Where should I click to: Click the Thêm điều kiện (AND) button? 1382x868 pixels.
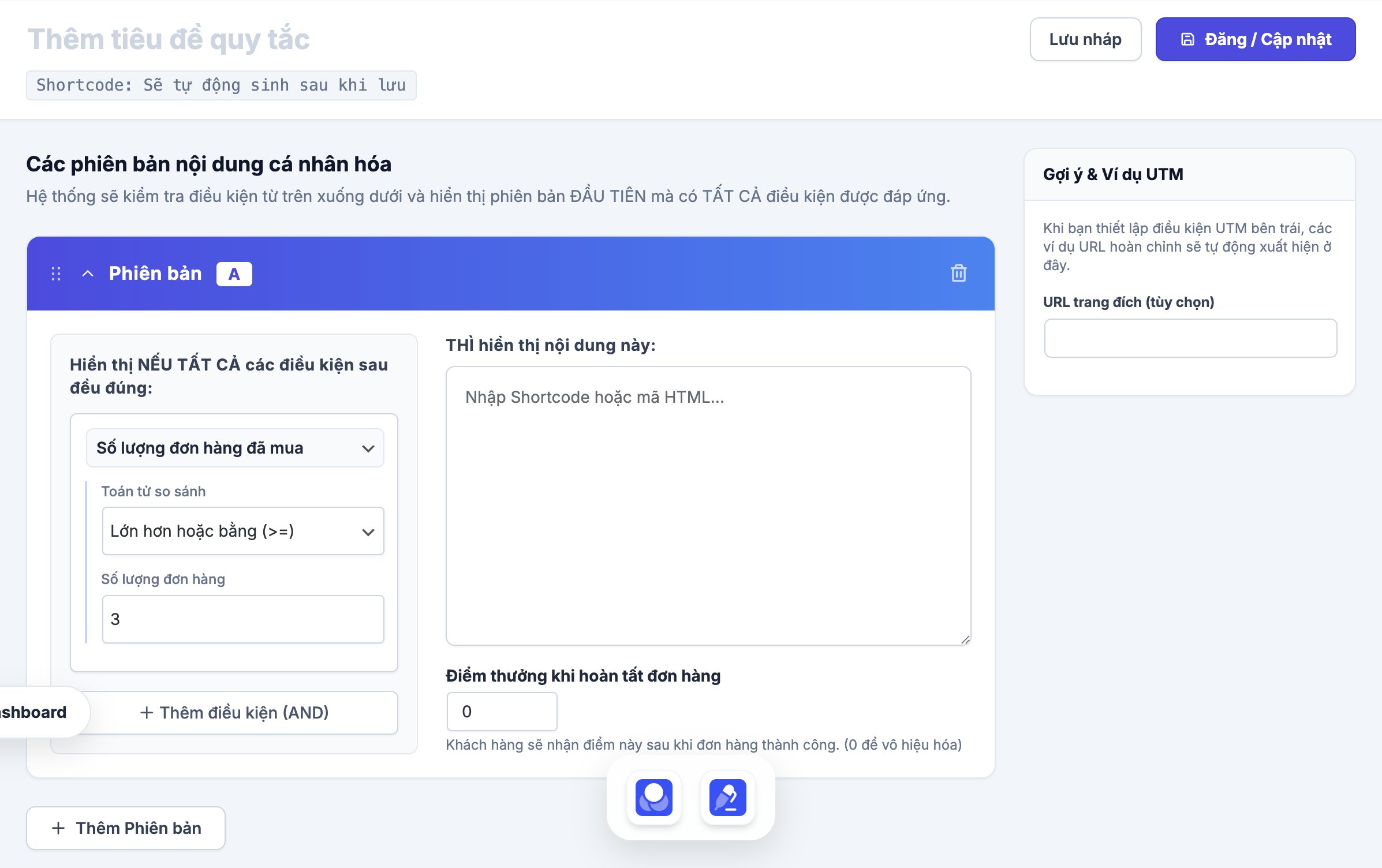pyautogui.click(x=234, y=713)
